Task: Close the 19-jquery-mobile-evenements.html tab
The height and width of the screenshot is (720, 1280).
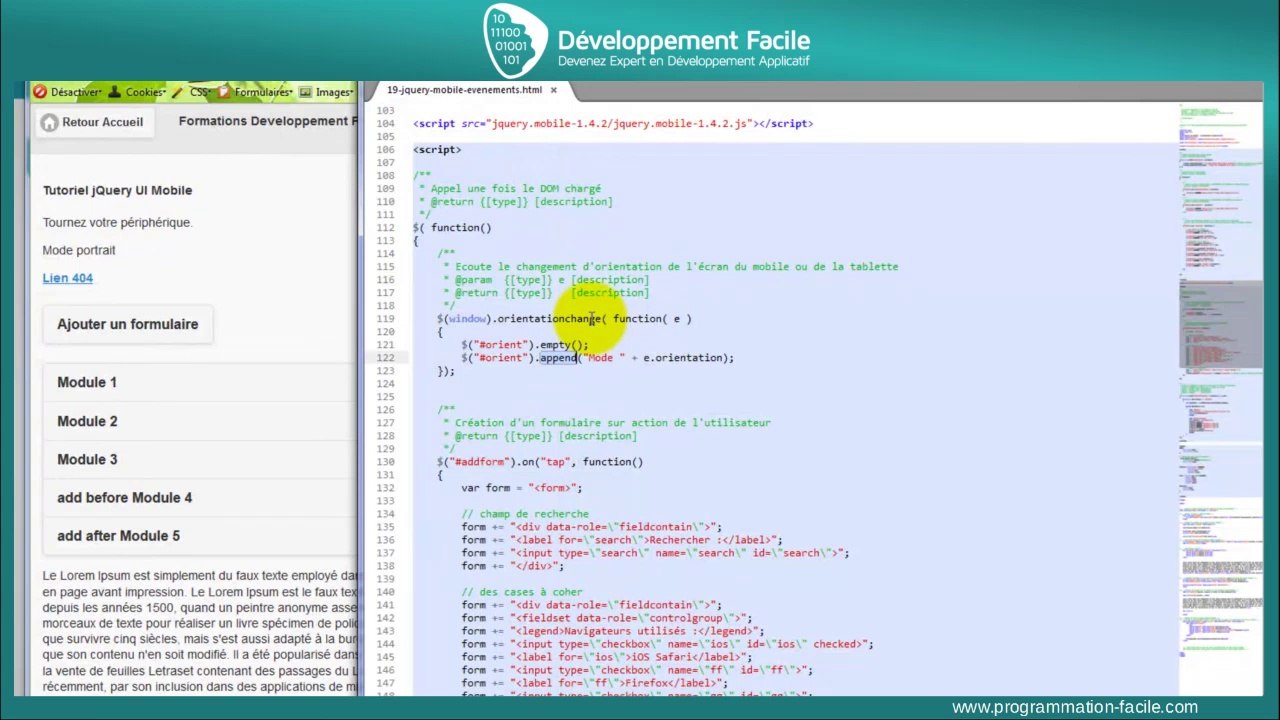Action: pos(553,90)
